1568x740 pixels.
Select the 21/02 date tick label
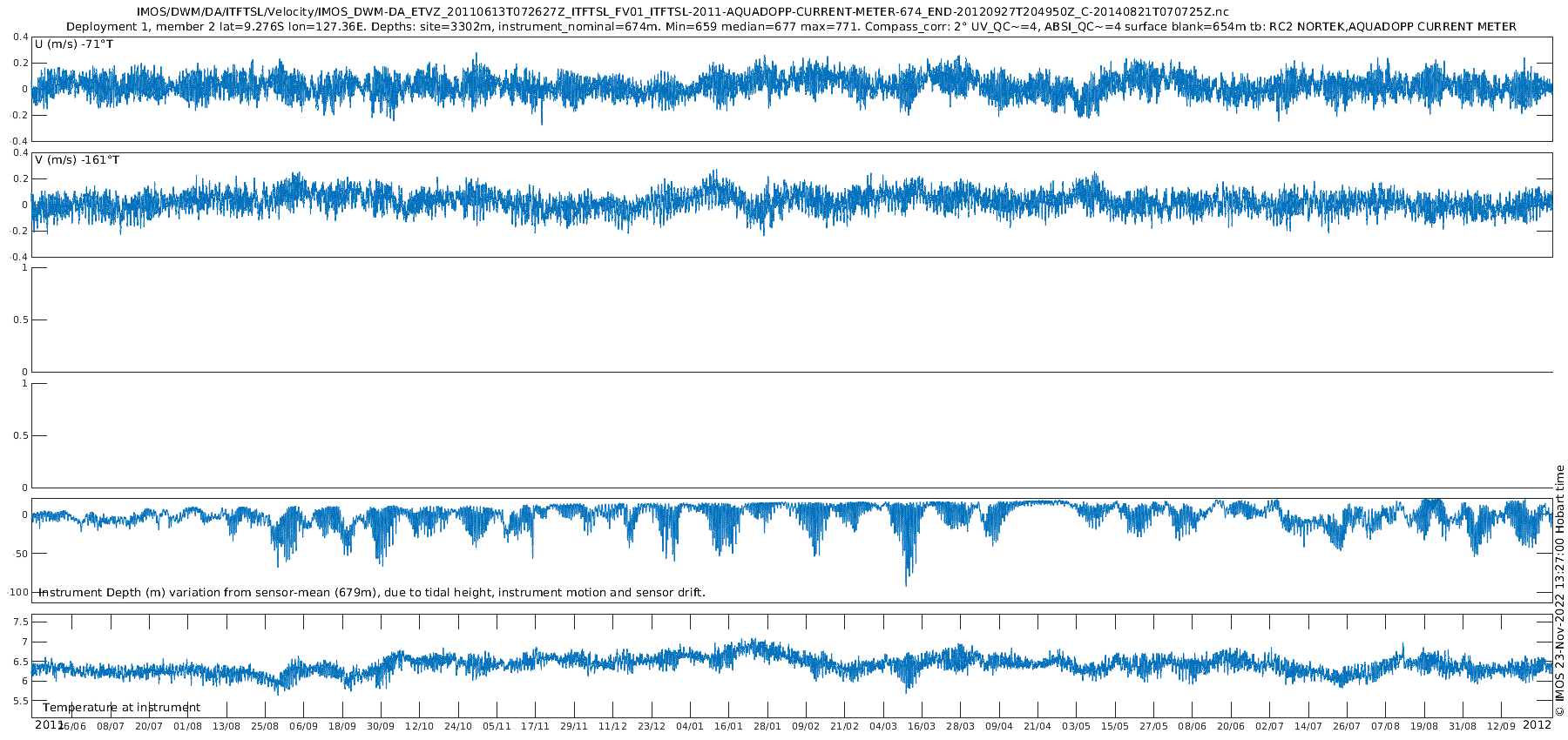844,727
